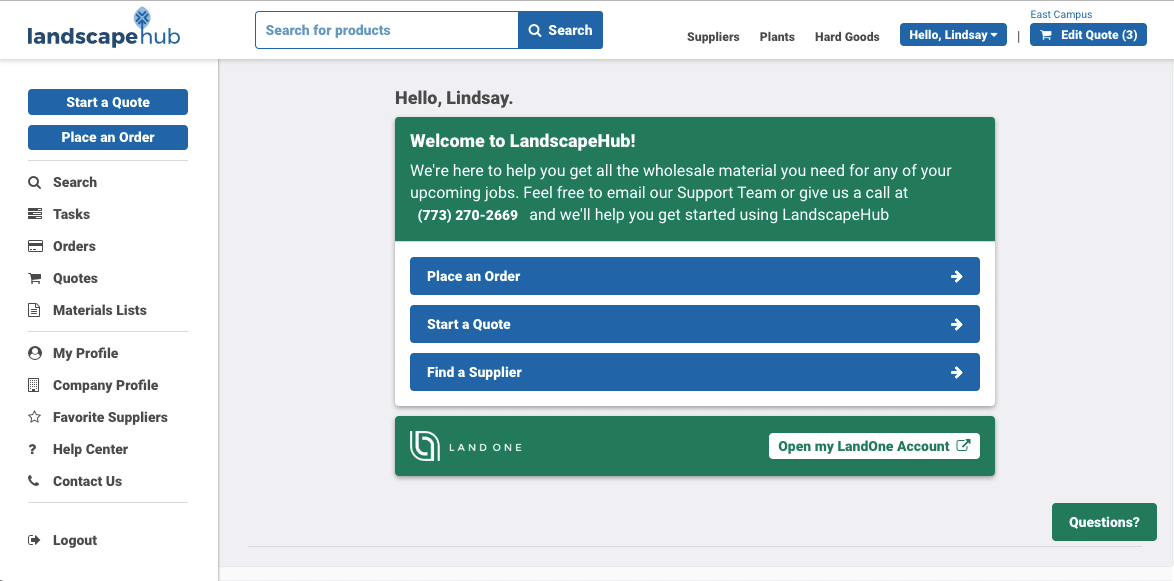Click the arrow on Place an Order card button
1174x581 pixels.
point(956,276)
